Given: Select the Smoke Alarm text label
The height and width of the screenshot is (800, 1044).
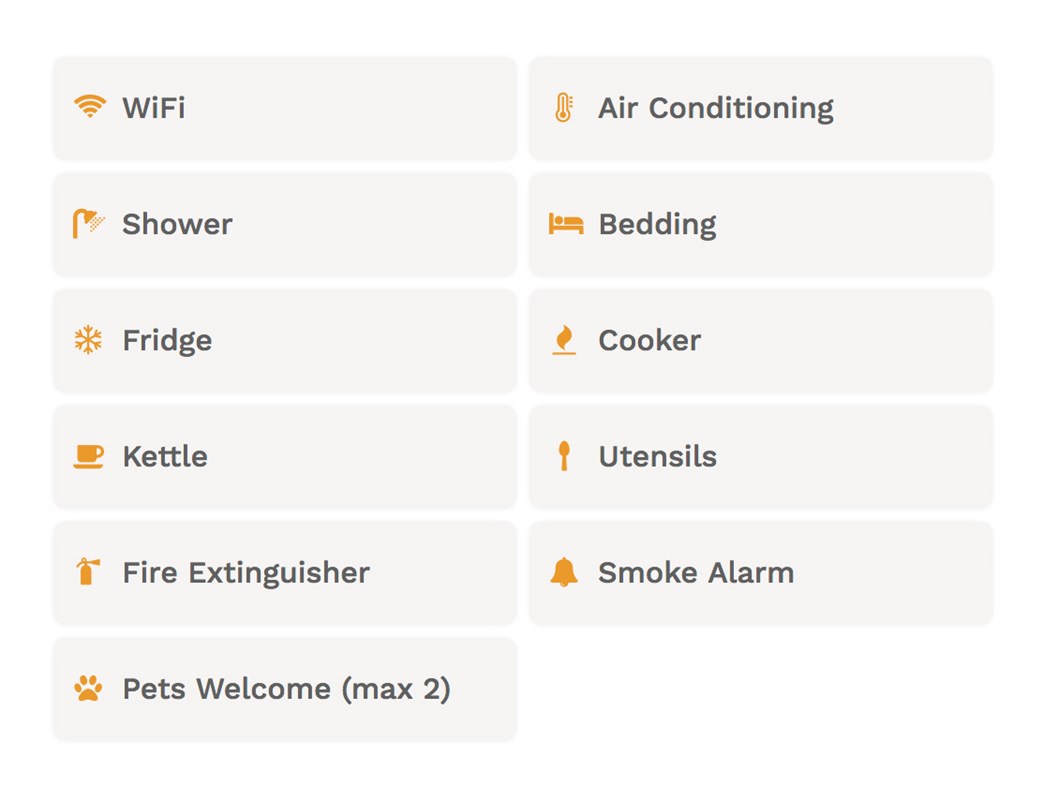Looking at the screenshot, I should click(x=696, y=572).
